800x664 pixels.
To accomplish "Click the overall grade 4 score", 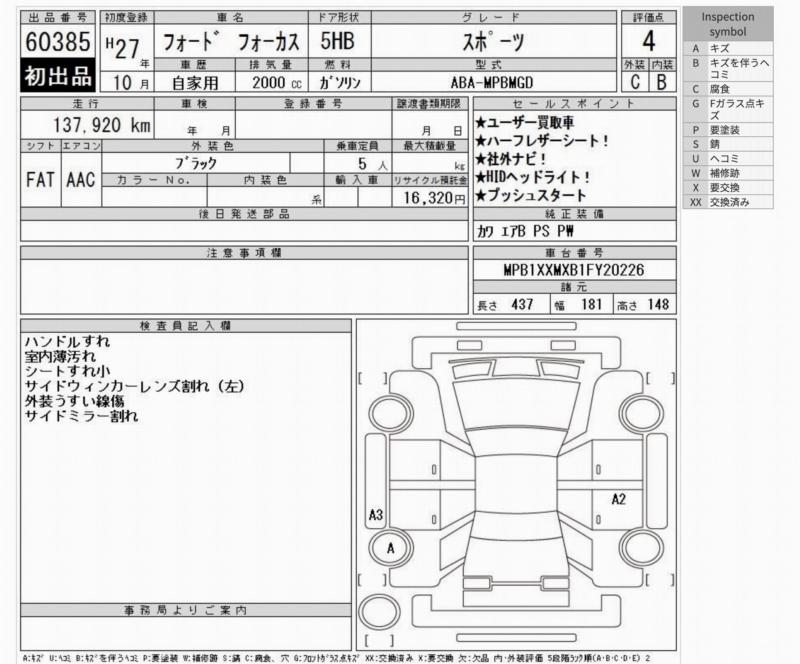I will point(648,42).
